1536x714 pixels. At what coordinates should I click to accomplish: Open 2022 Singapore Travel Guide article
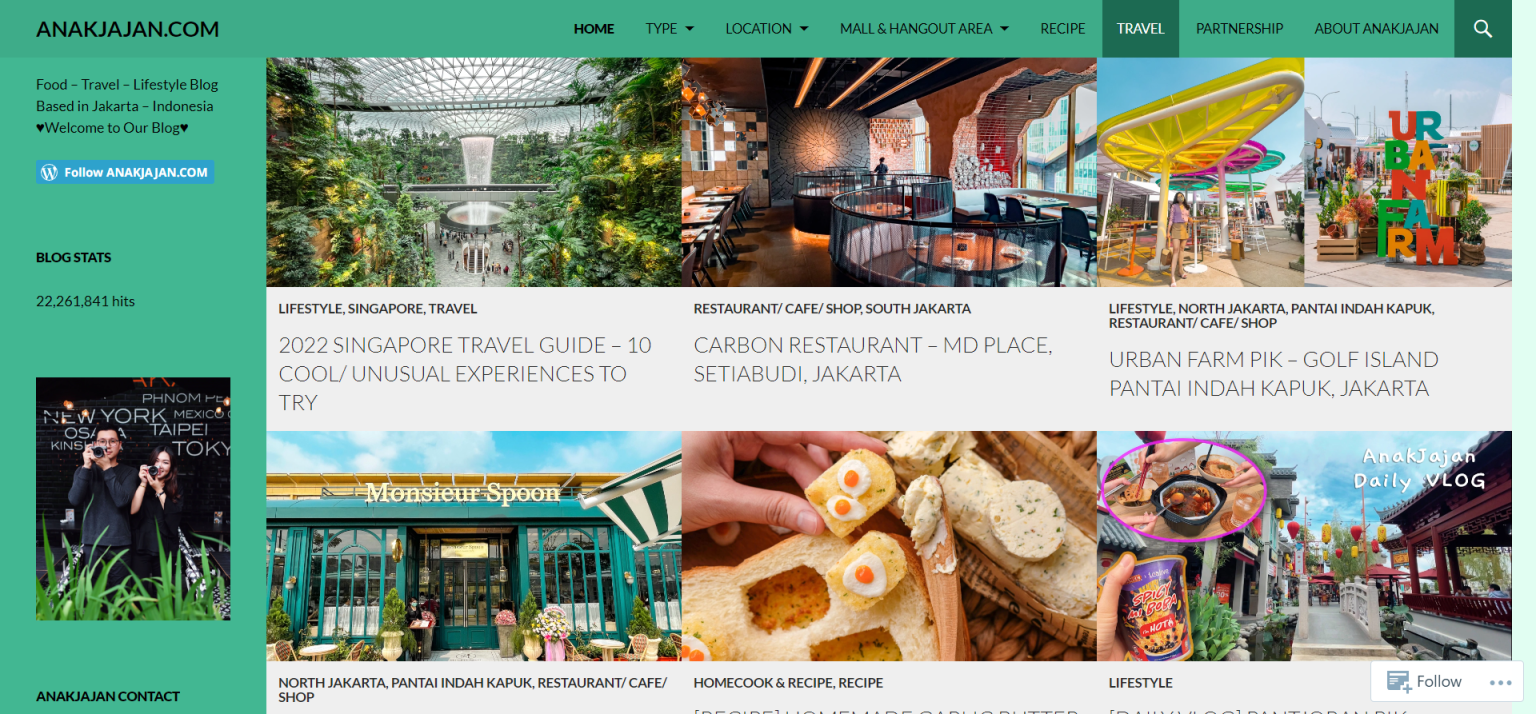pos(465,374)
